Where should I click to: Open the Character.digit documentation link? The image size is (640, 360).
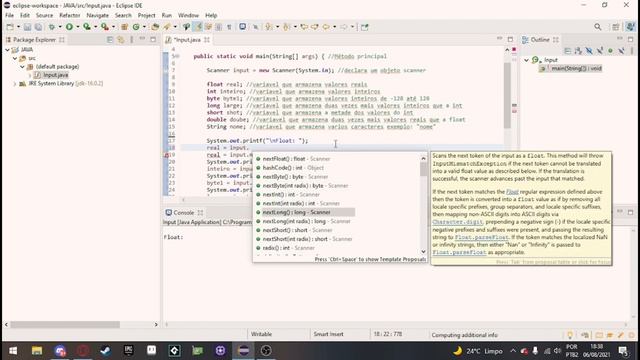point(458,222)
